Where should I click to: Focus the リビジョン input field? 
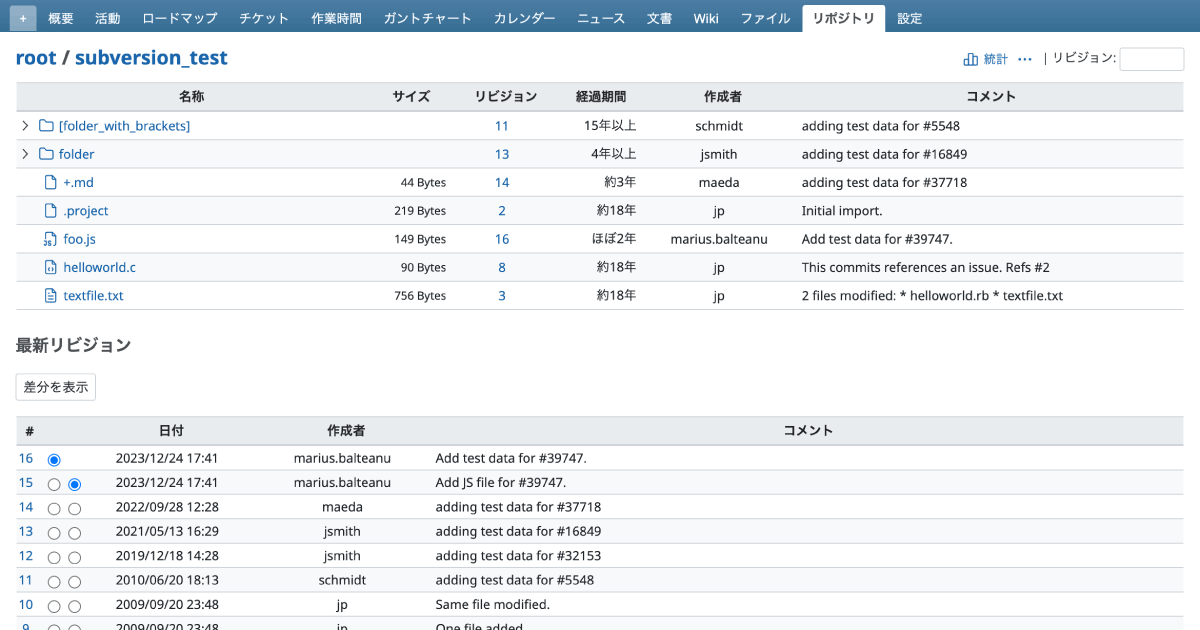(1151, 59)
